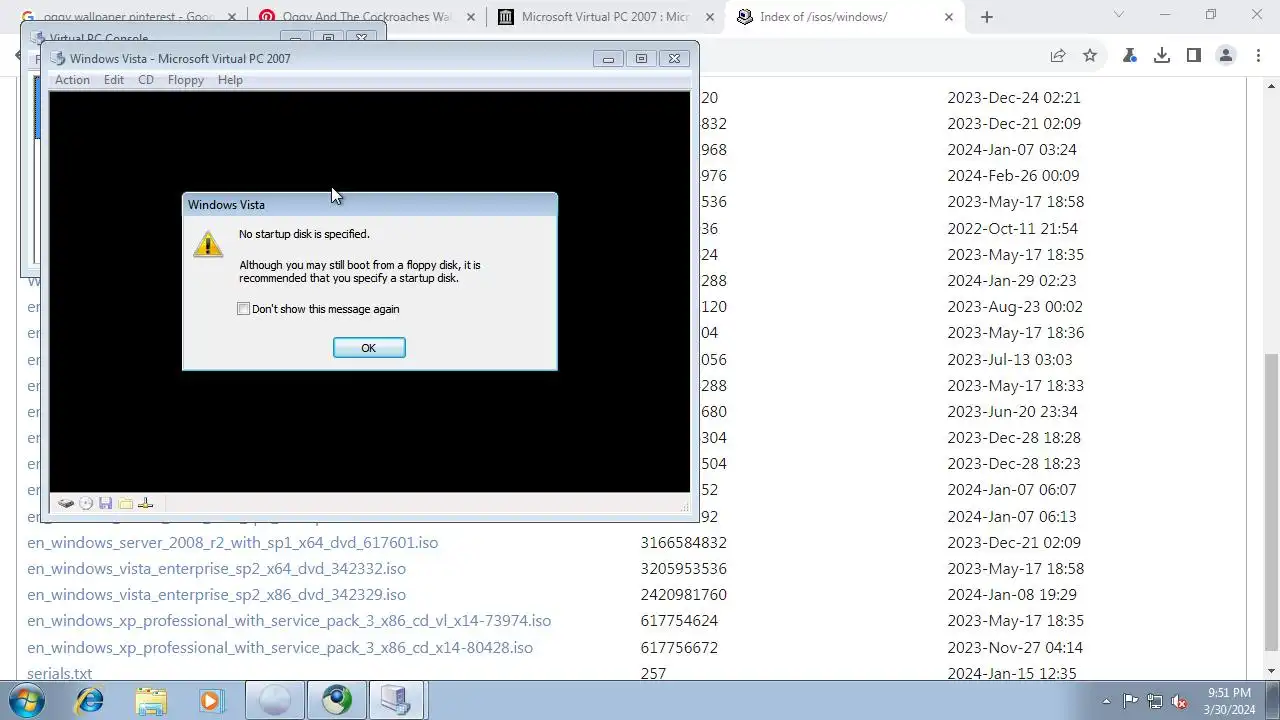1280x720 pixels.
Task: Open Windows Media Player from the taskbar
Action: (210, 701)
